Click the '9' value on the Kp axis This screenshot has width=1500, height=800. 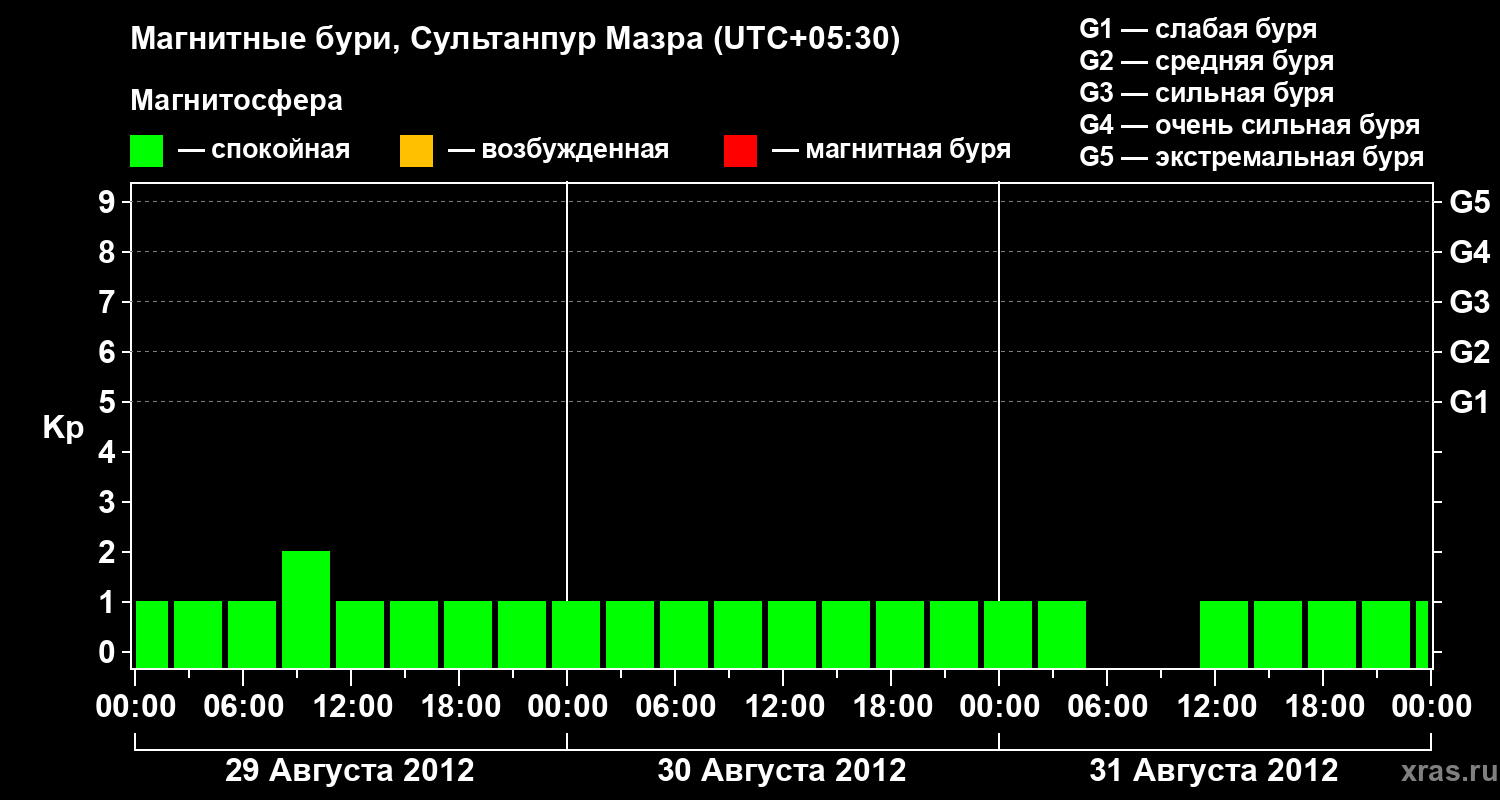coord(109,202)
